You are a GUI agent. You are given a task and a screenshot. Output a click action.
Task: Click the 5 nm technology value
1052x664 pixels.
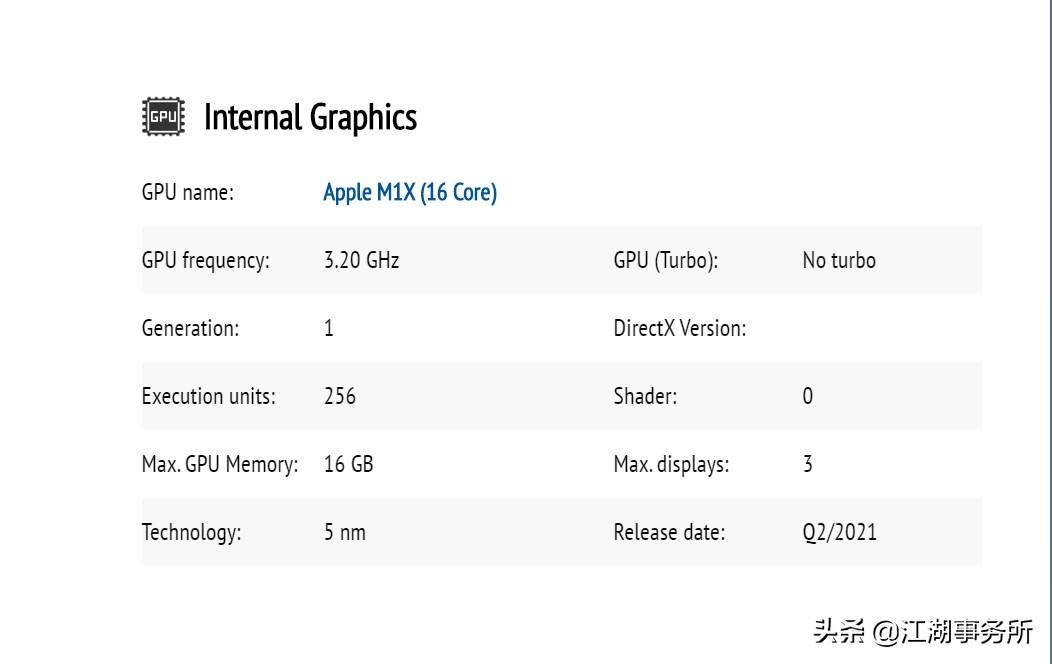[x=345, y=533]
